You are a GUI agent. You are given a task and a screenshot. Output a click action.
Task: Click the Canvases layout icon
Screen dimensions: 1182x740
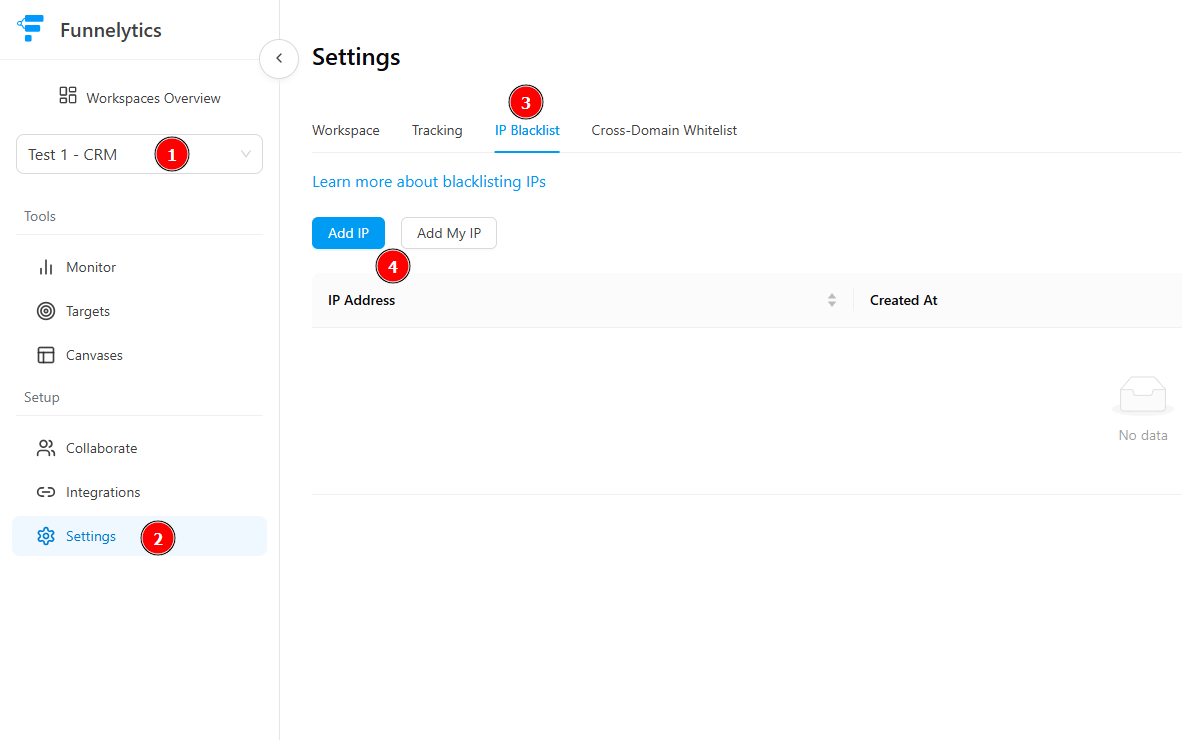pos(46,355)
